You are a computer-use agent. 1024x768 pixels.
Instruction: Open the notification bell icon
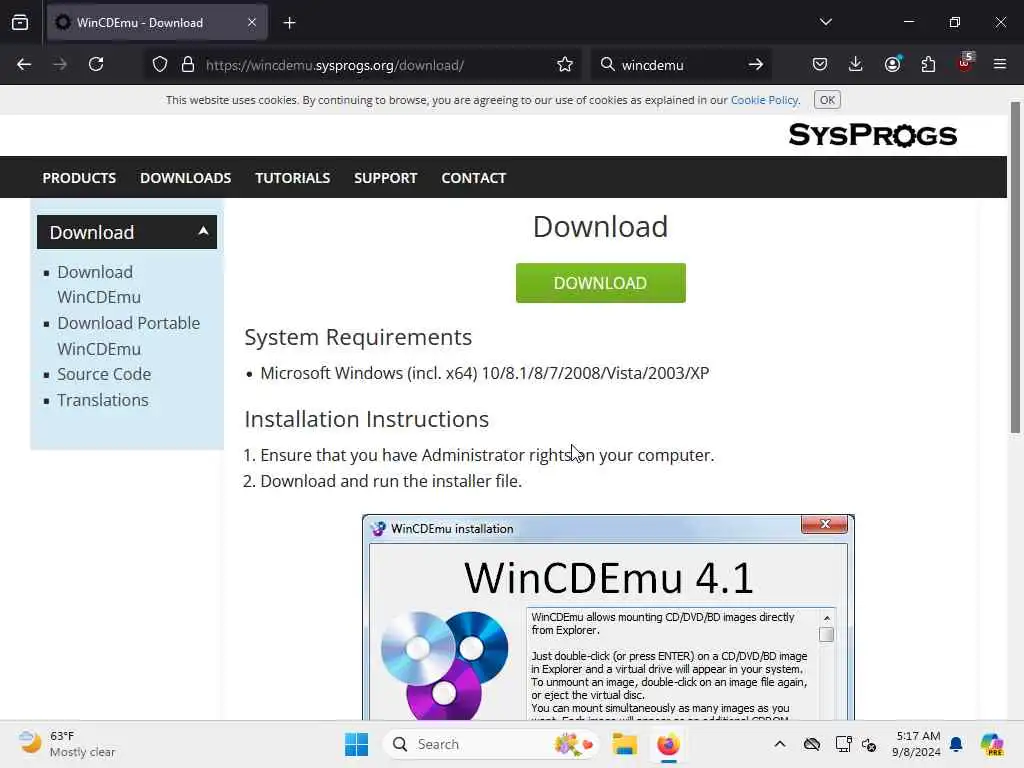point(956,744)
